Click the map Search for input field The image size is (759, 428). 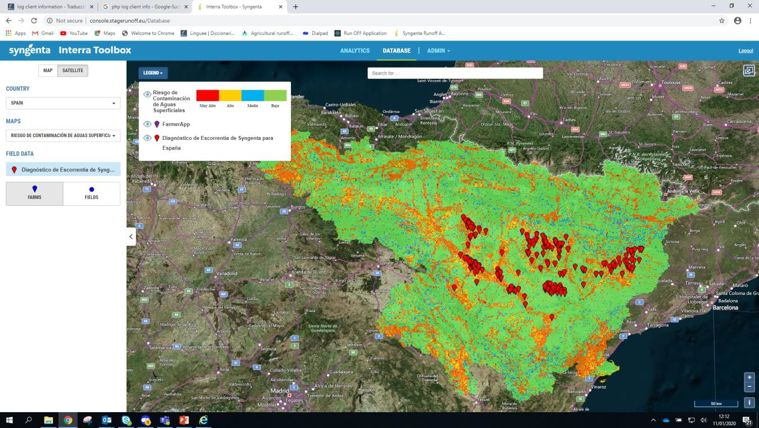click(x=455, y=73)
